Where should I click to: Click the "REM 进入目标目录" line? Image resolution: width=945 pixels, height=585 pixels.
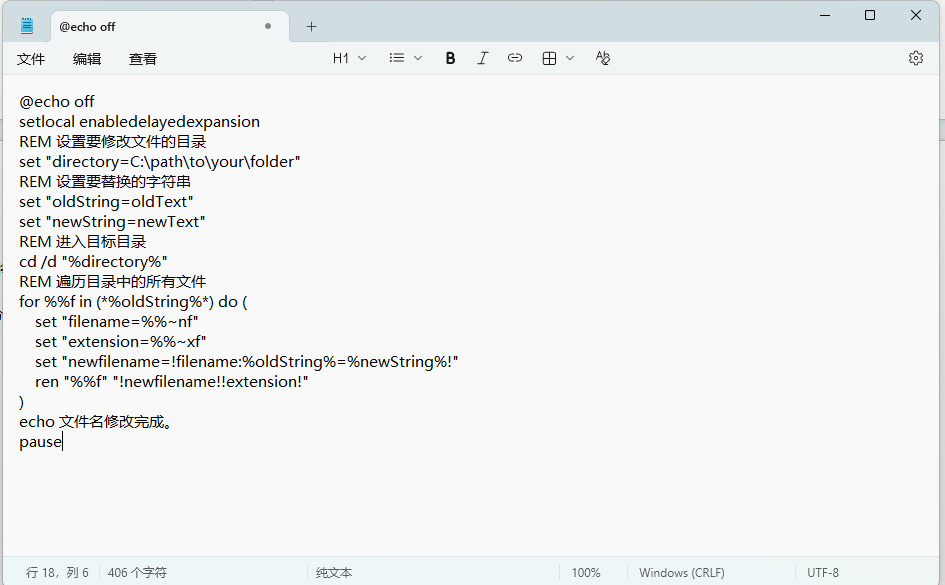(x=83, y=242)
